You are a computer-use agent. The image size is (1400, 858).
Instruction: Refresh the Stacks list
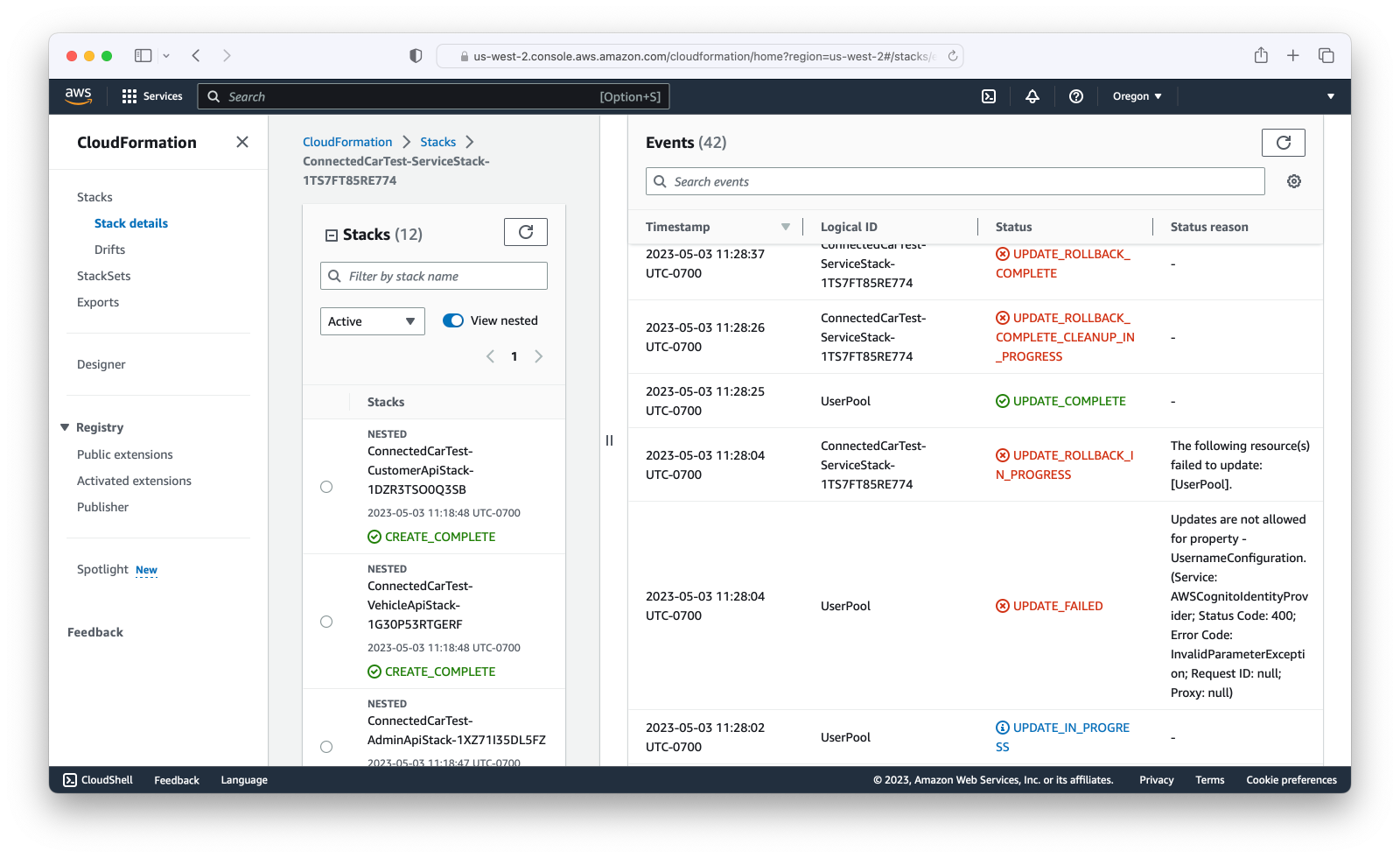click(526, 232)
